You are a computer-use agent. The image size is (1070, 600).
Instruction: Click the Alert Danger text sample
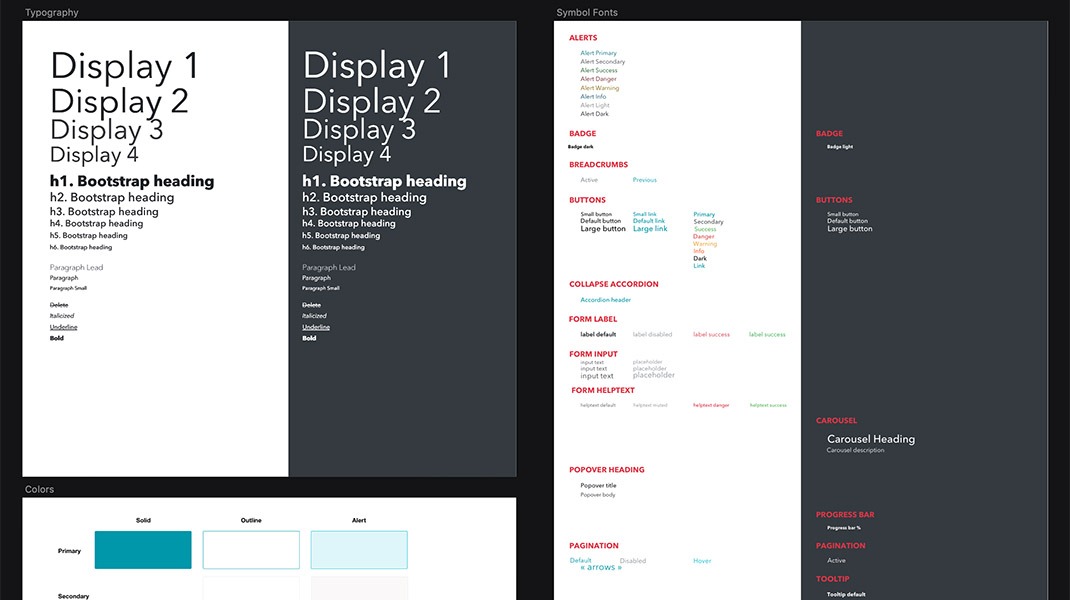click(599, 79)
